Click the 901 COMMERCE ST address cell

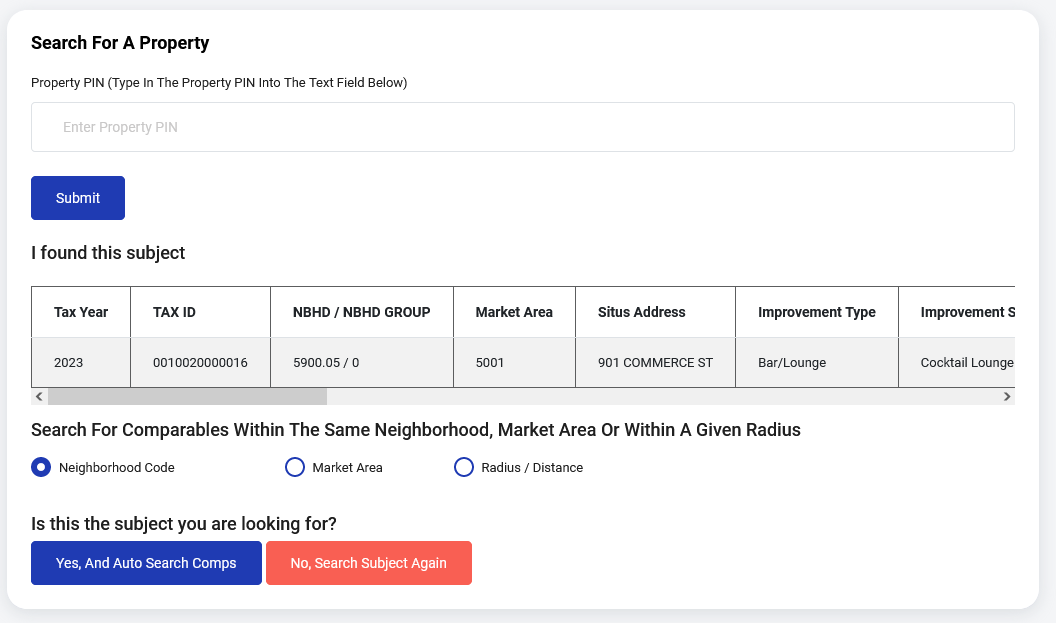pyautogui.click(x=655, y=362)
